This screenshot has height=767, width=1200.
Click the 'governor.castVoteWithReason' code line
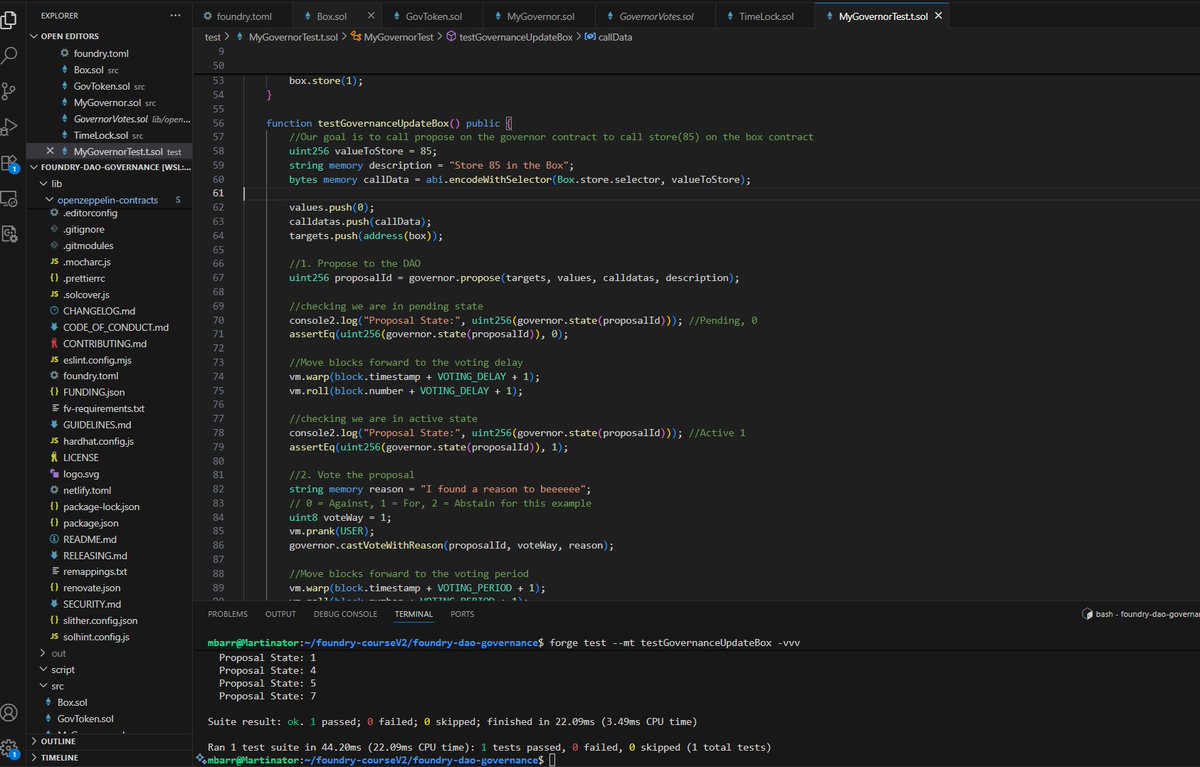(451, 545)
